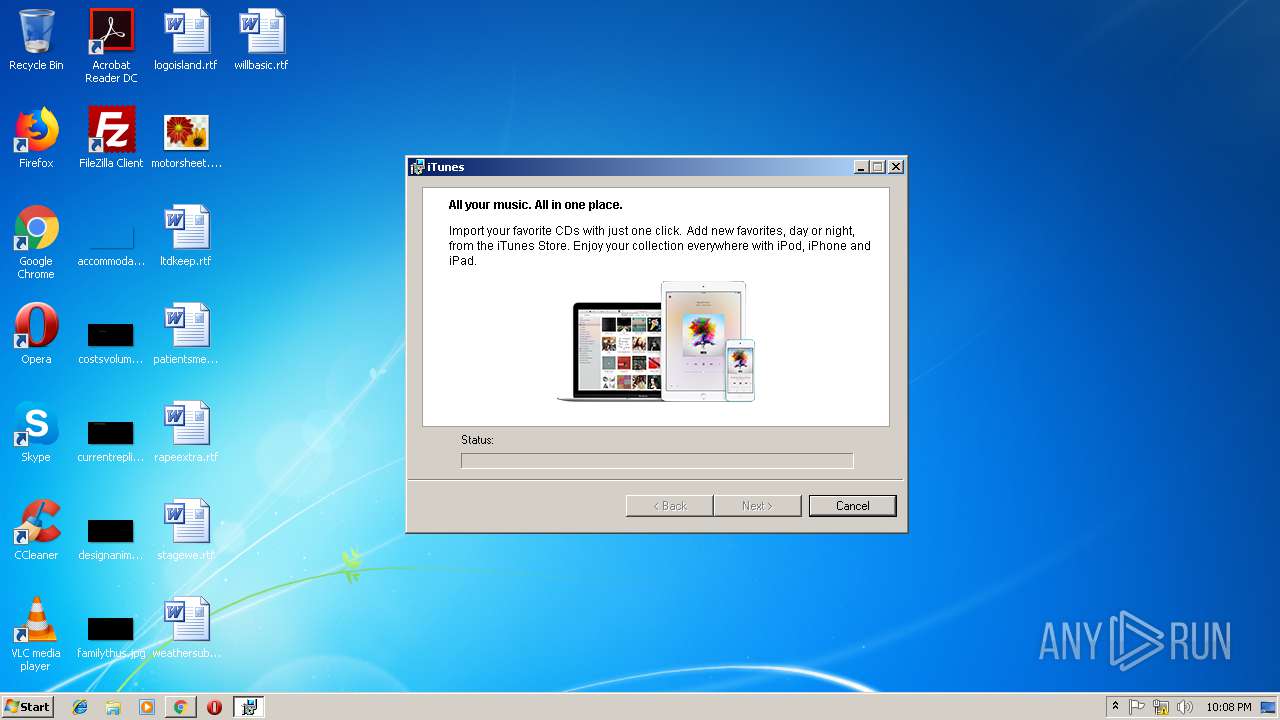Click the Show desktop button

click(1268, 707)
